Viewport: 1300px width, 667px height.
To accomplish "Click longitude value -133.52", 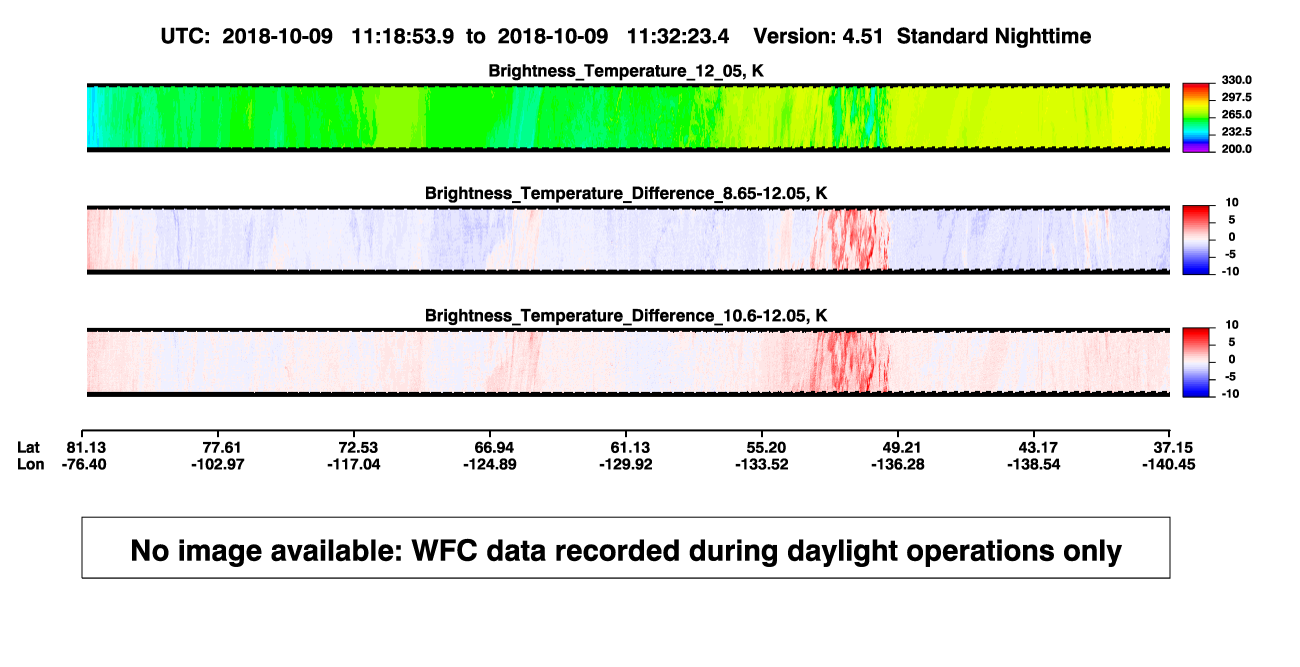I will 764,464.
